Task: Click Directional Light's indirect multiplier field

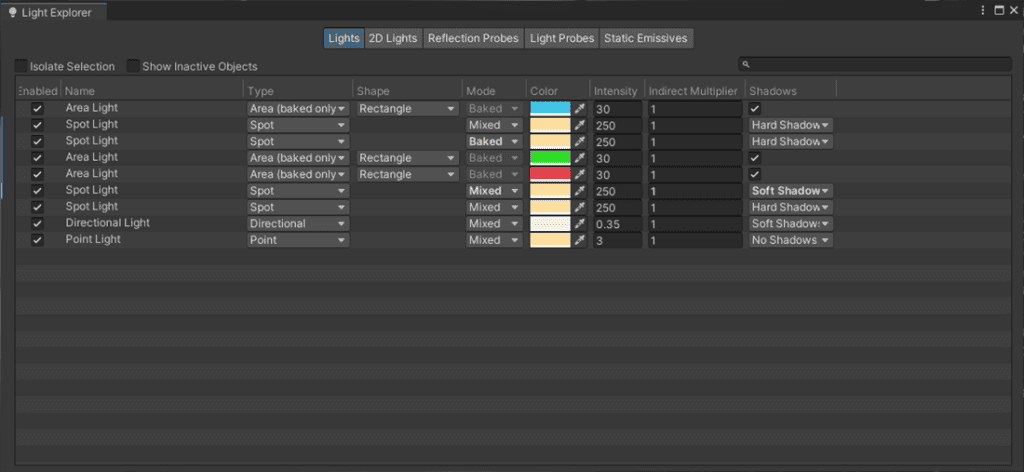Action: pyautogui.click(x=695, y=224)
